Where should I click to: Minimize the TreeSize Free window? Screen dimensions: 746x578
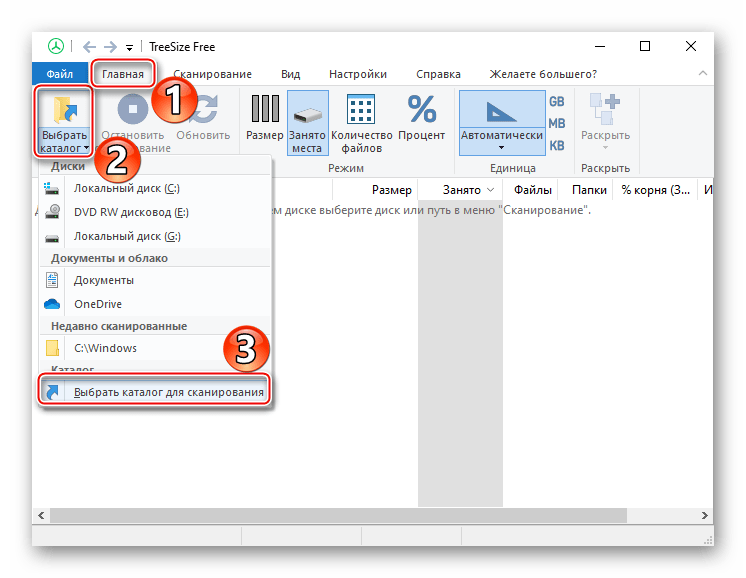[600, 46]
